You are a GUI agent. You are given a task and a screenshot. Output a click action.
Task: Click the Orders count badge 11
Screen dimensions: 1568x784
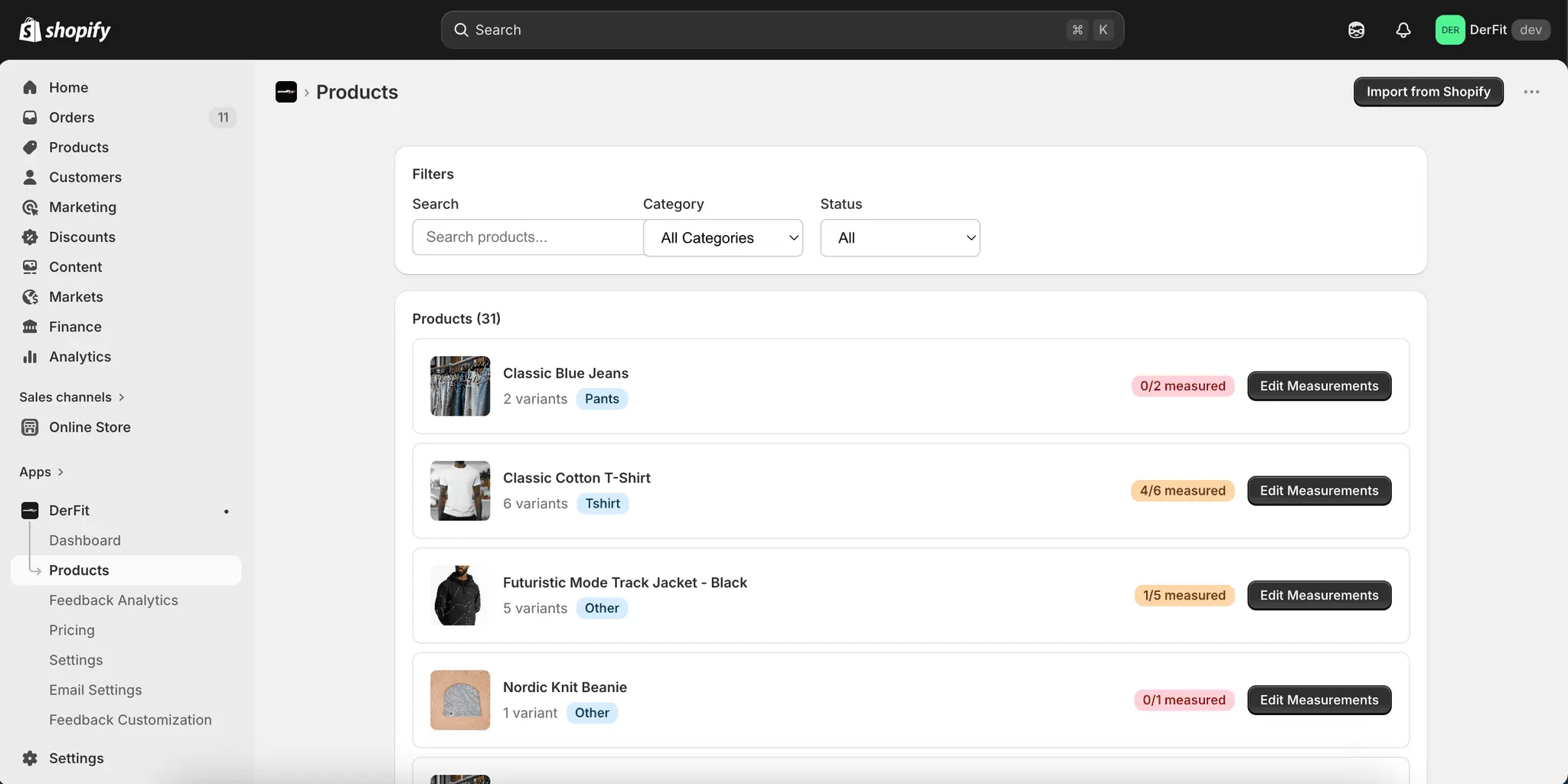[223, 117]
